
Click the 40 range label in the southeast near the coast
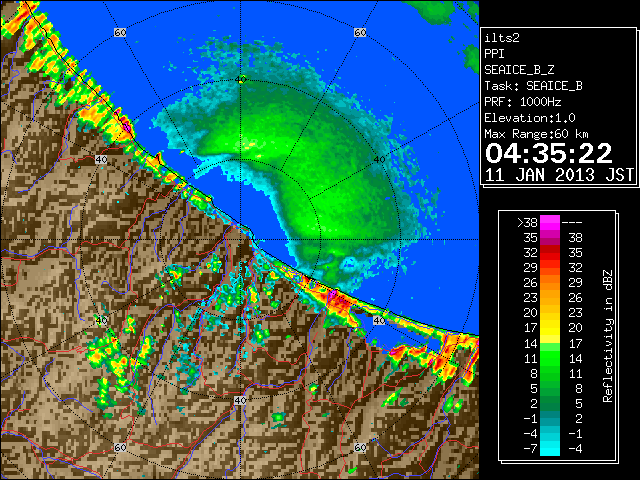379,320
